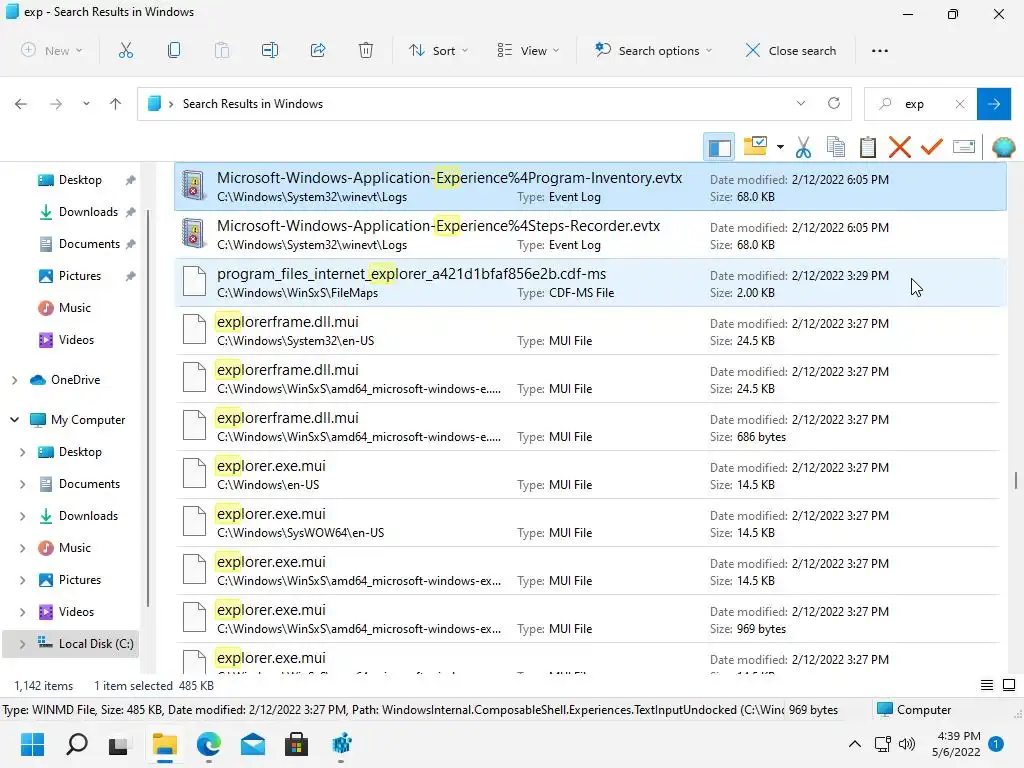This screenshot has height=768, width=1024.
Task: Click inside the search box containing 'exp'
Action: tap(921, 104)
